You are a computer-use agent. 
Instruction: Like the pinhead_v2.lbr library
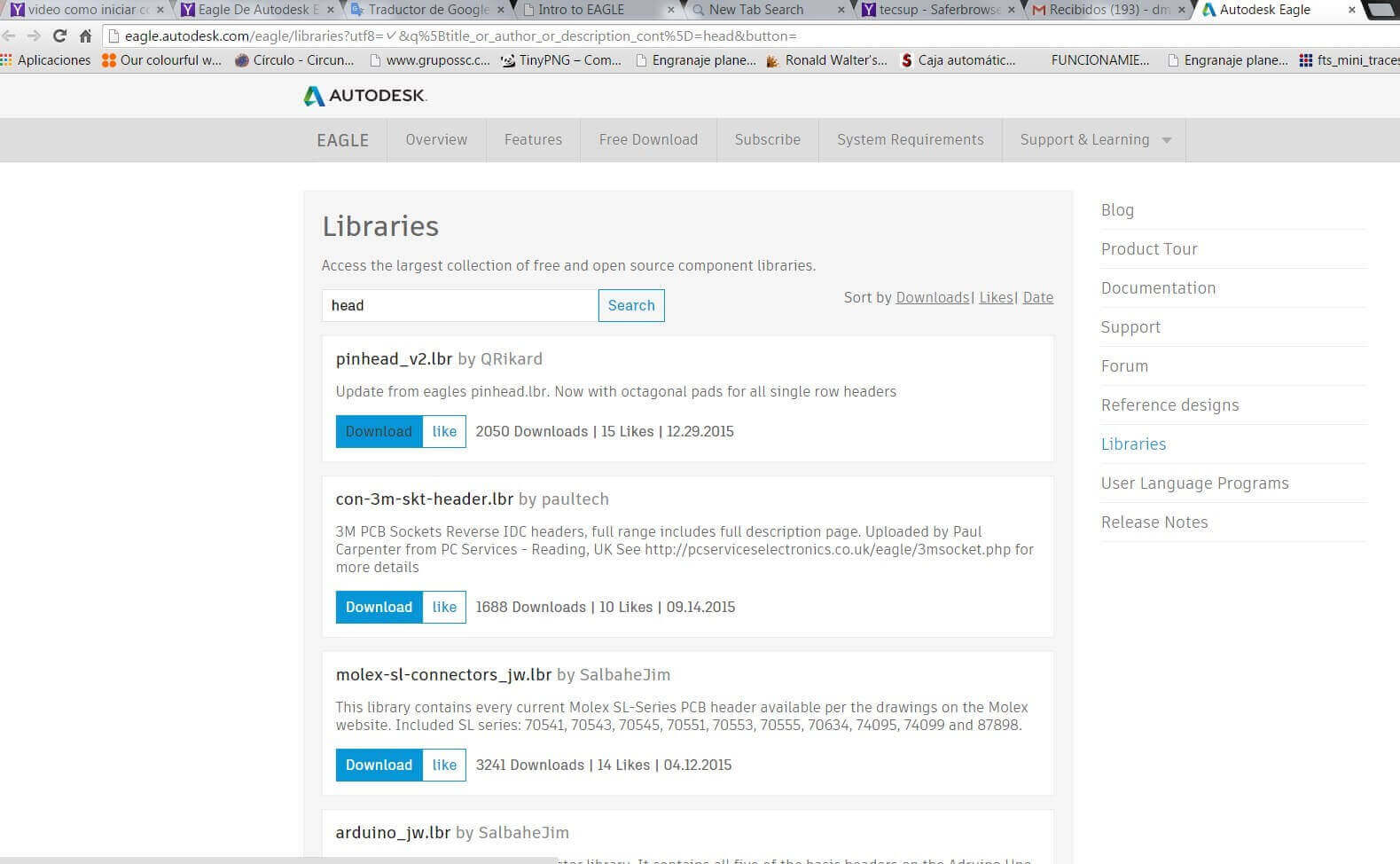[444, 432]
